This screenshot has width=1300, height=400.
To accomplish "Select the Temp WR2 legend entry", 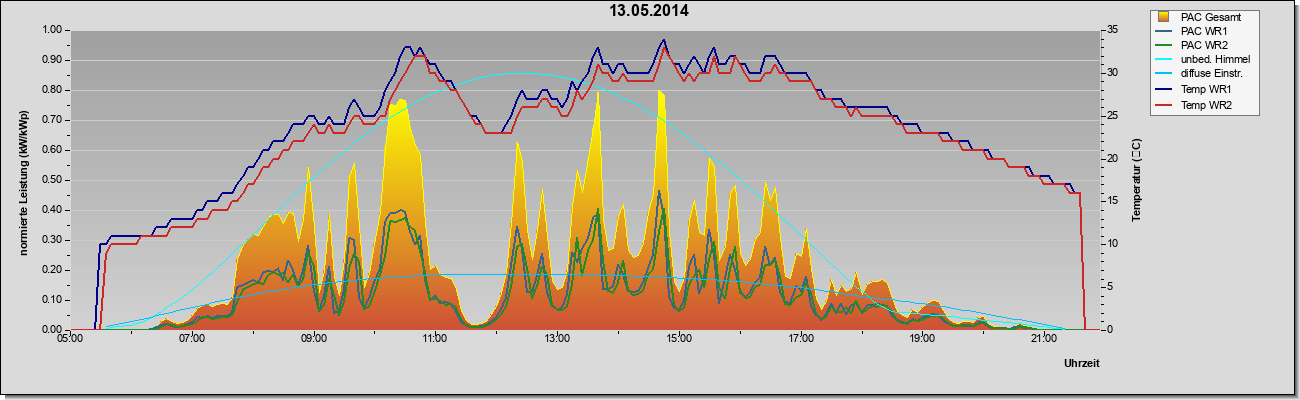I will click(x=1202, y=105).
